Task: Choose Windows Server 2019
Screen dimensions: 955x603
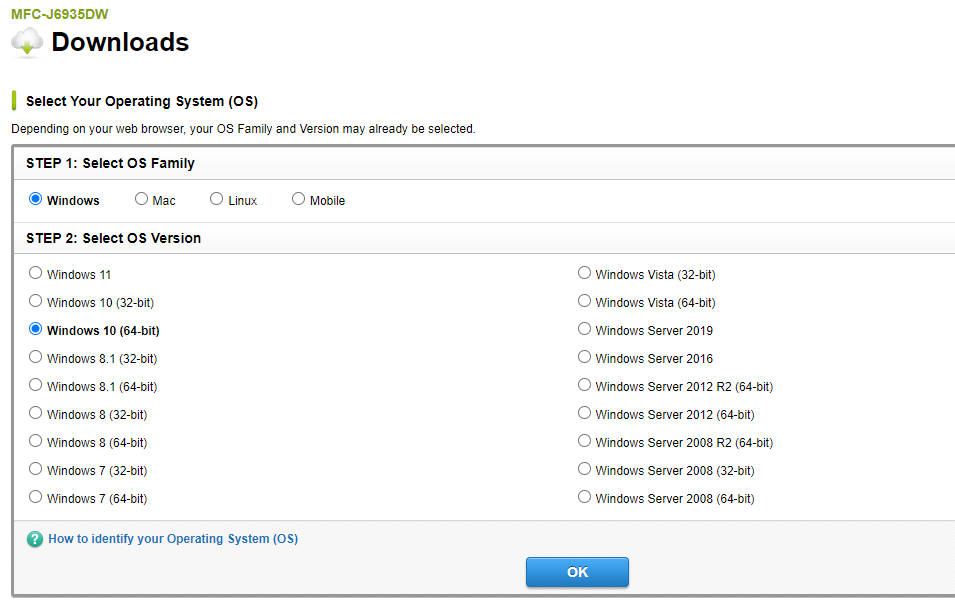Action: (x=584, y=329)
